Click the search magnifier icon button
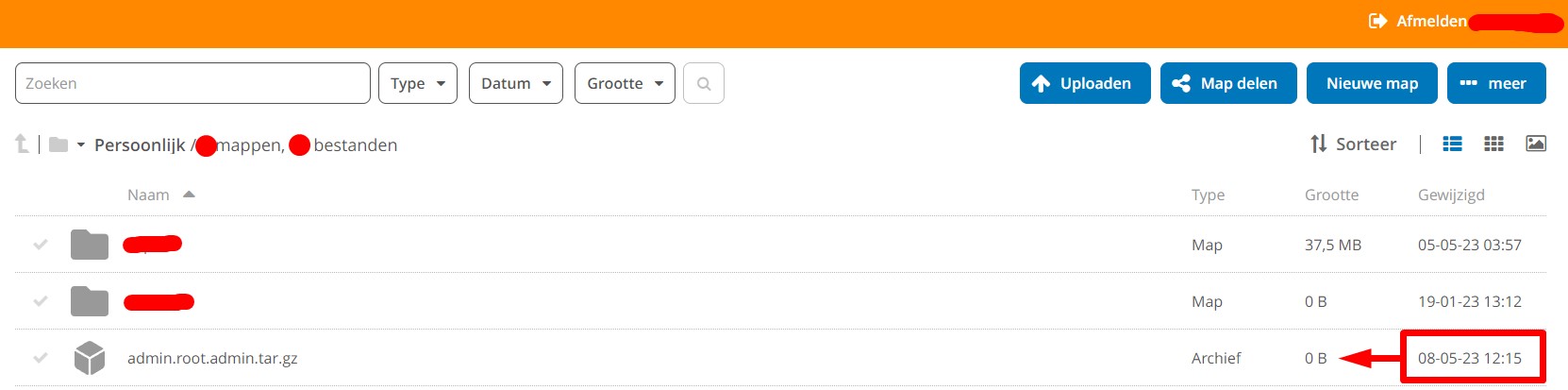The image size is (1568, 390). [x=704, y=83]
